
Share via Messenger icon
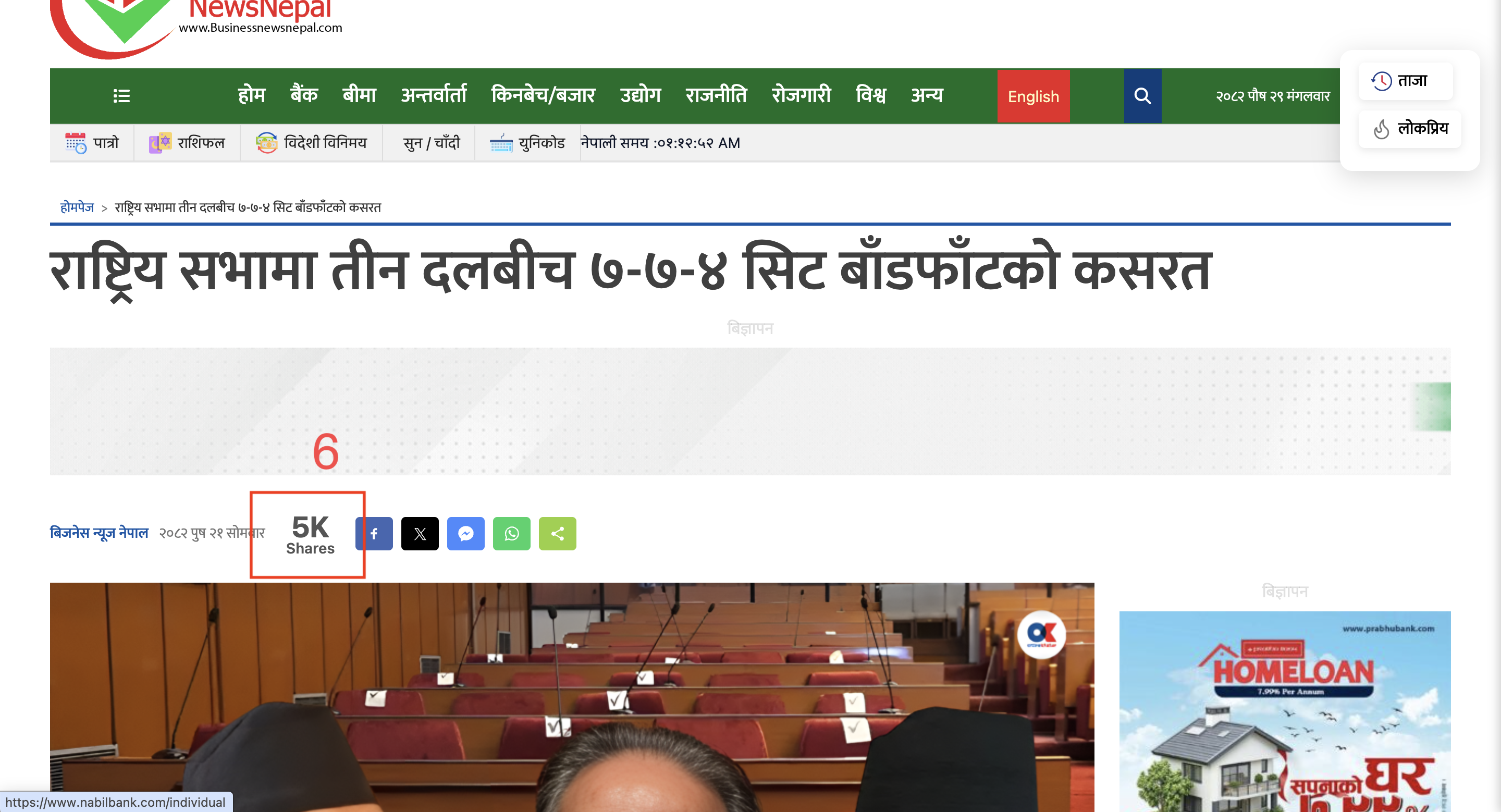click(465, 533)
